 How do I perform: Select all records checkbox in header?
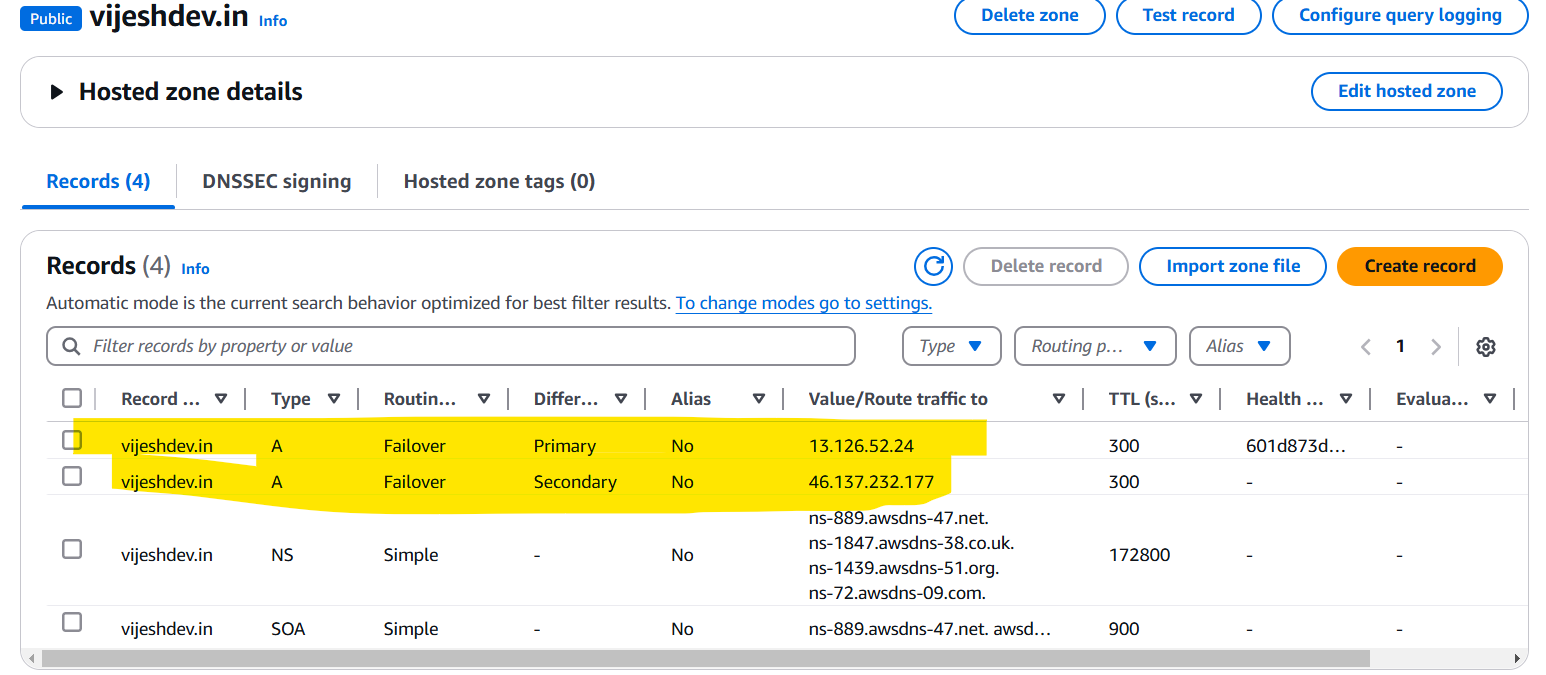point(72,399)
